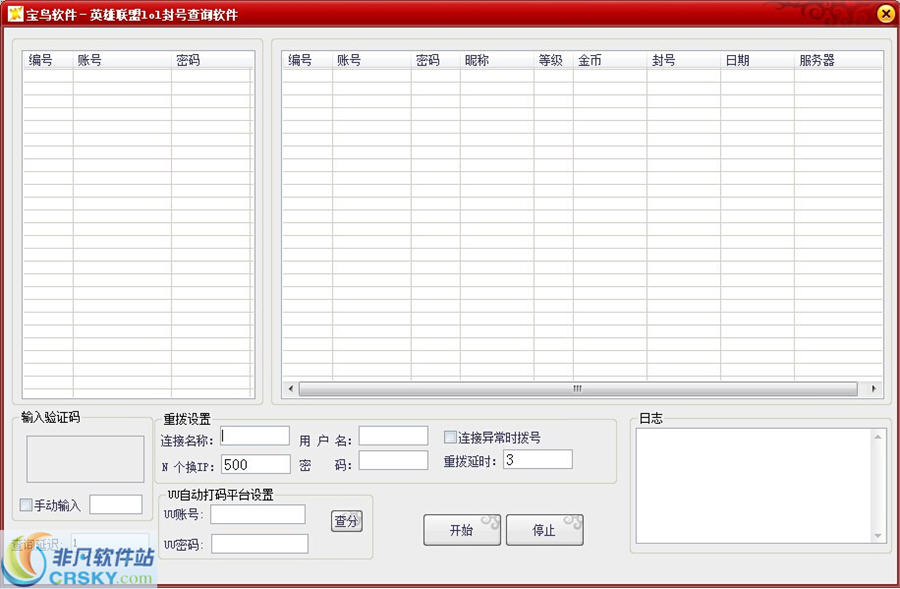The height and width of the screenshot is (589, 900).
Task: Click the right scroll arrow of results table
Action: (873, 388)
